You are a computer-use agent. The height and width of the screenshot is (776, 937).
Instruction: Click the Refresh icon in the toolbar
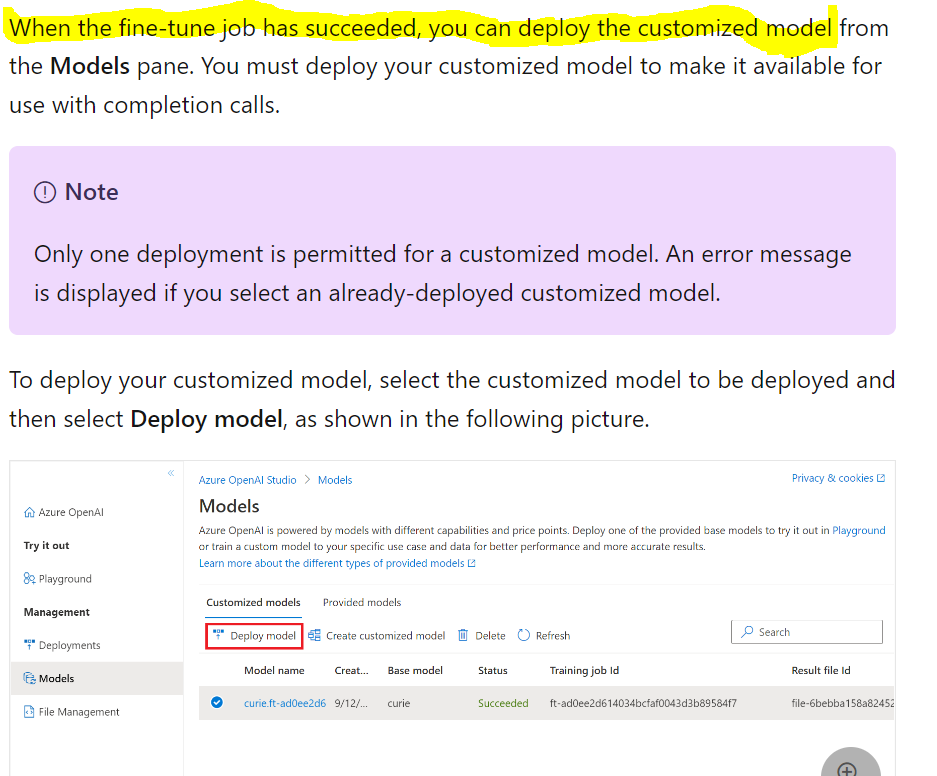(523, 635)
